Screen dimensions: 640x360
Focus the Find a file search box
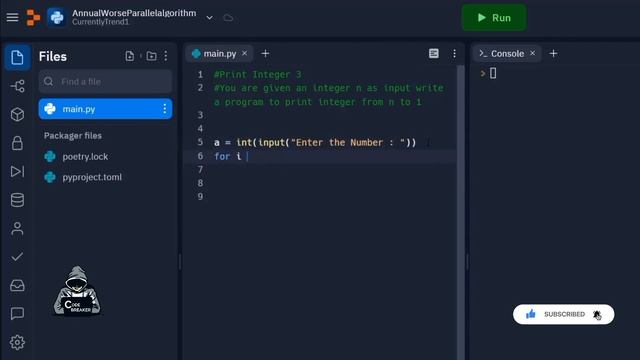[105, 82]
